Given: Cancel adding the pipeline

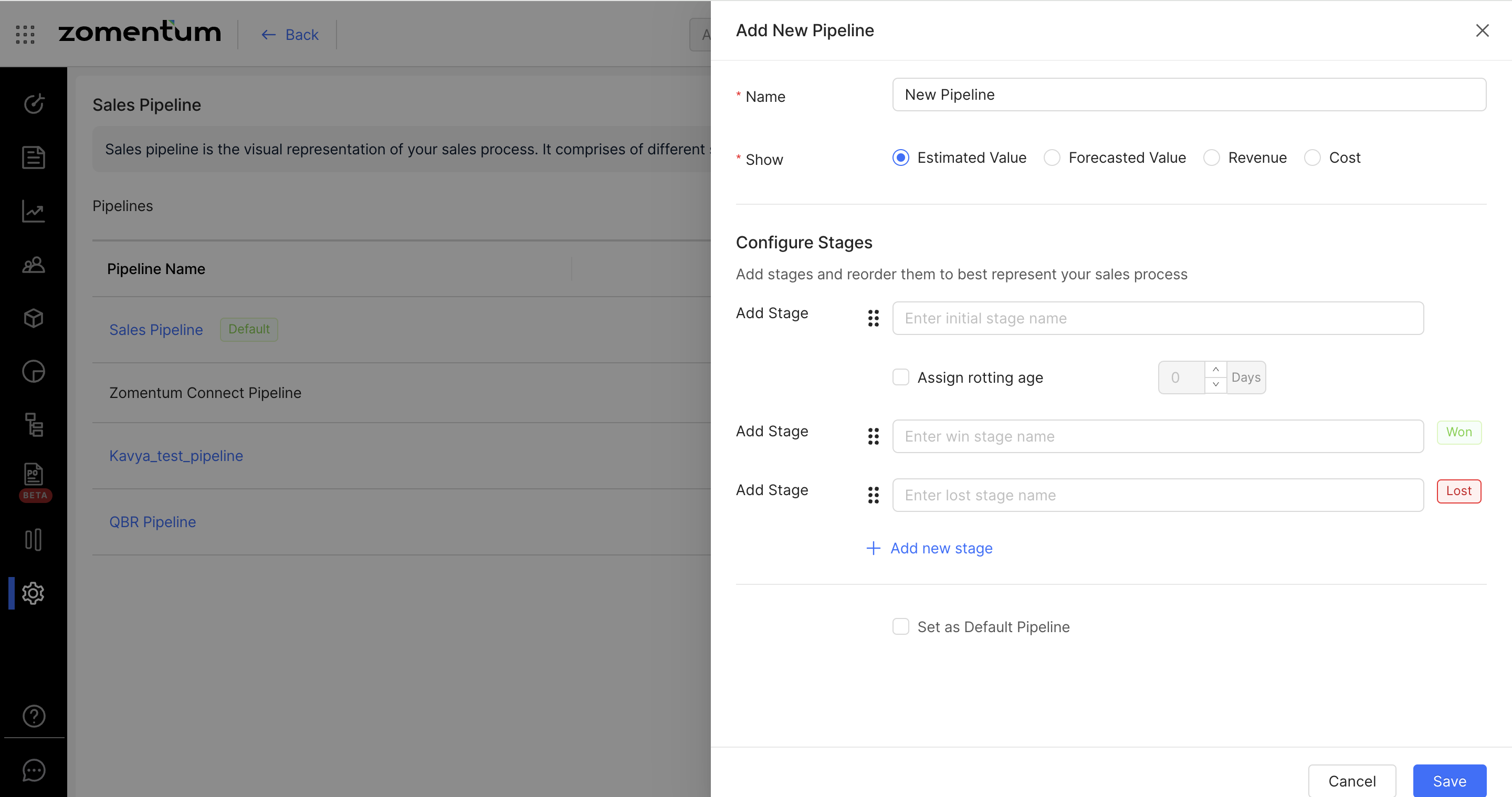Looking at the screenshot, I should pos(1351,781).
